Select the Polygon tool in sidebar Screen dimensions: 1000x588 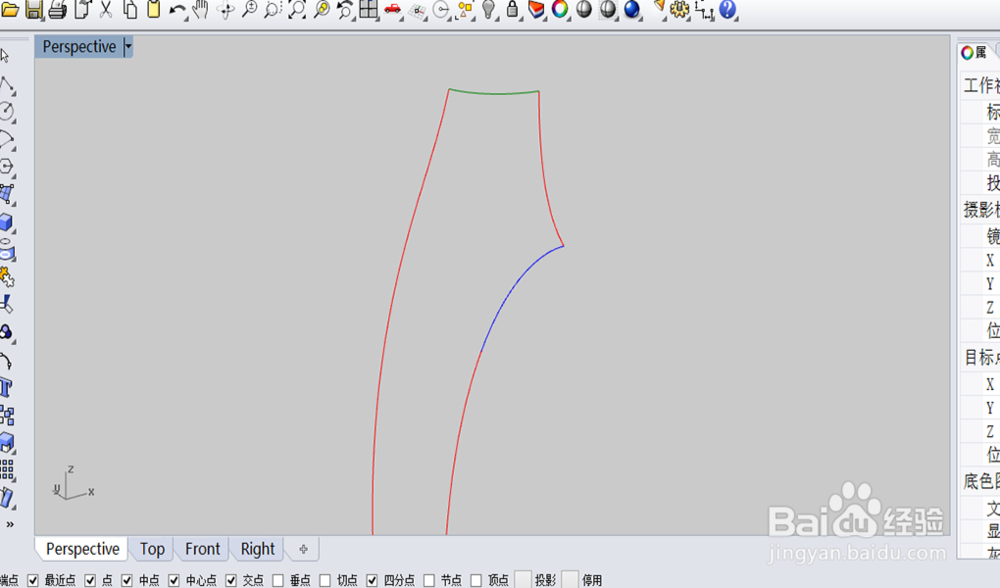pos(6,167)
